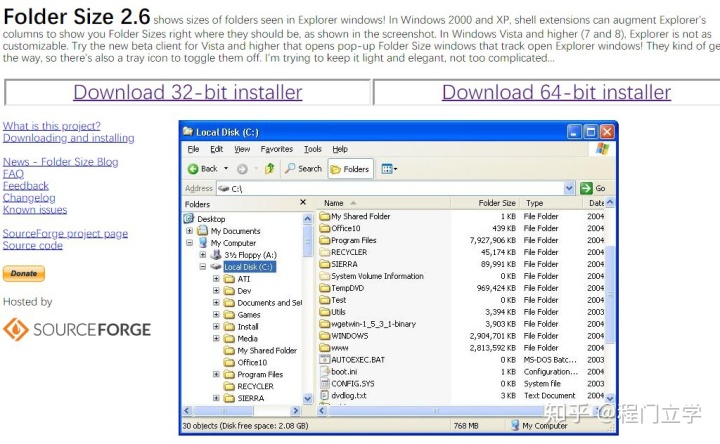
Task: Click the Download 64-bit installer link
Action: pyautogui.click(x=556, y=92)
